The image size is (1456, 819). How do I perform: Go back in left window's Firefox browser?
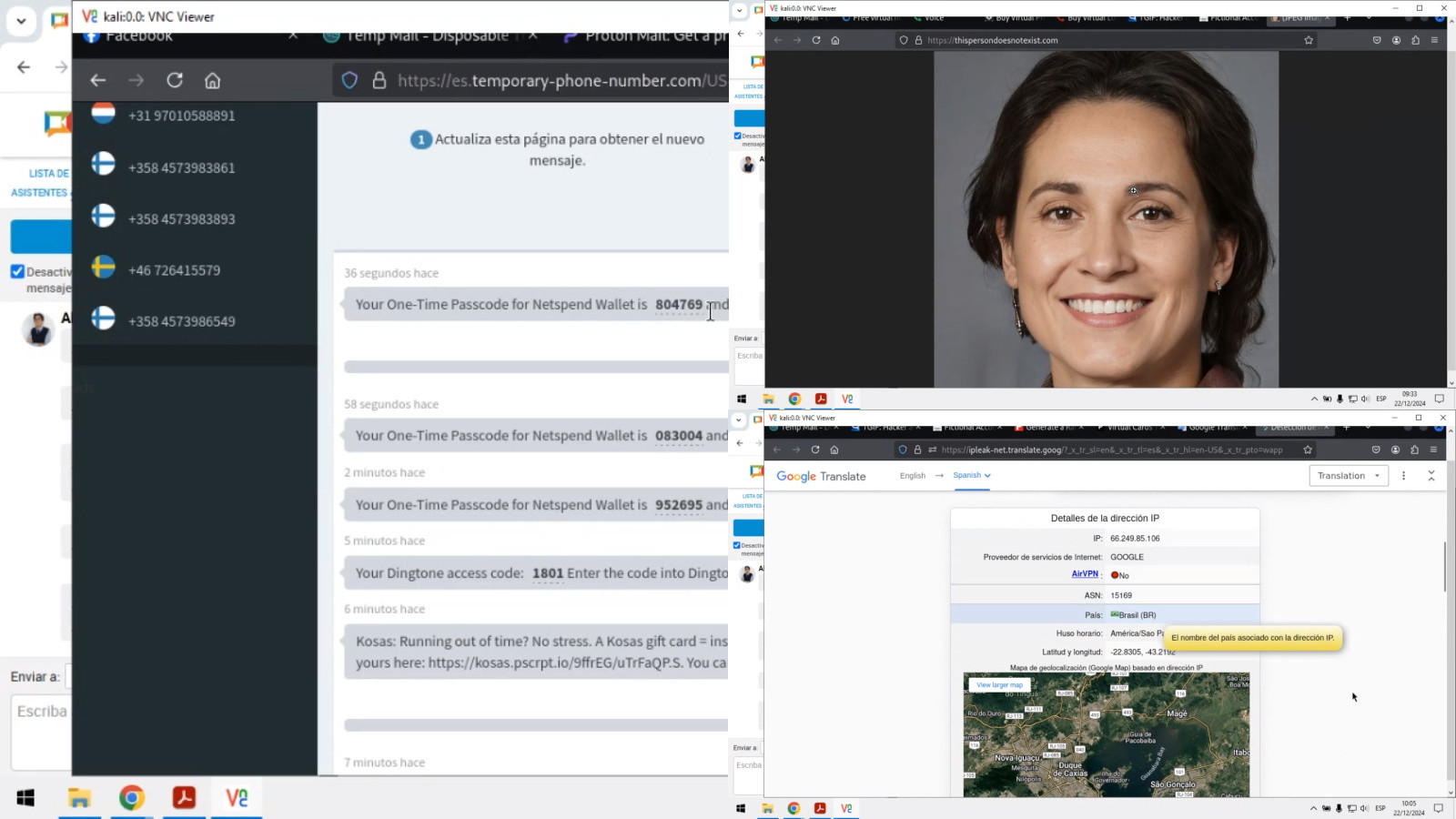pos(98,80)
